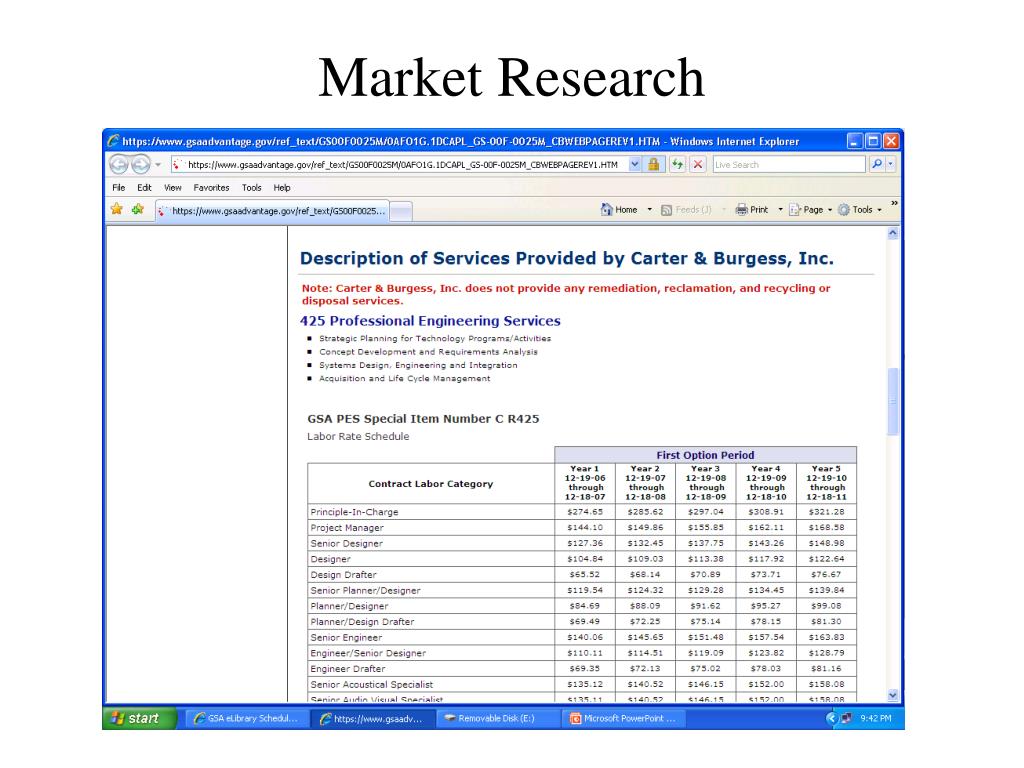Image resolution: width=1024 pixels, height=768 pixels.
Task: Open Removable Disk (E:) taskbar item
Action: tap(497, 718)
